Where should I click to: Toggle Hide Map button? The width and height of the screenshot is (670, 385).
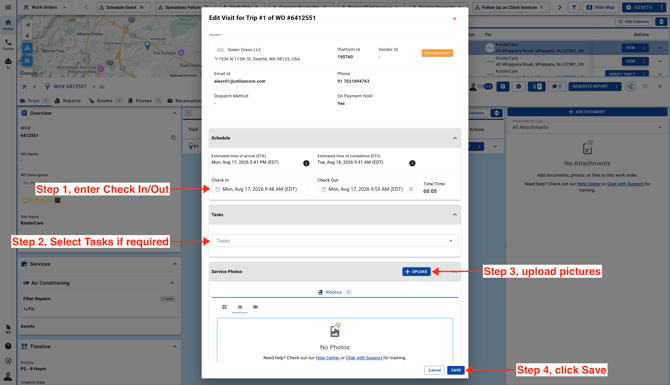click(601, 7)
